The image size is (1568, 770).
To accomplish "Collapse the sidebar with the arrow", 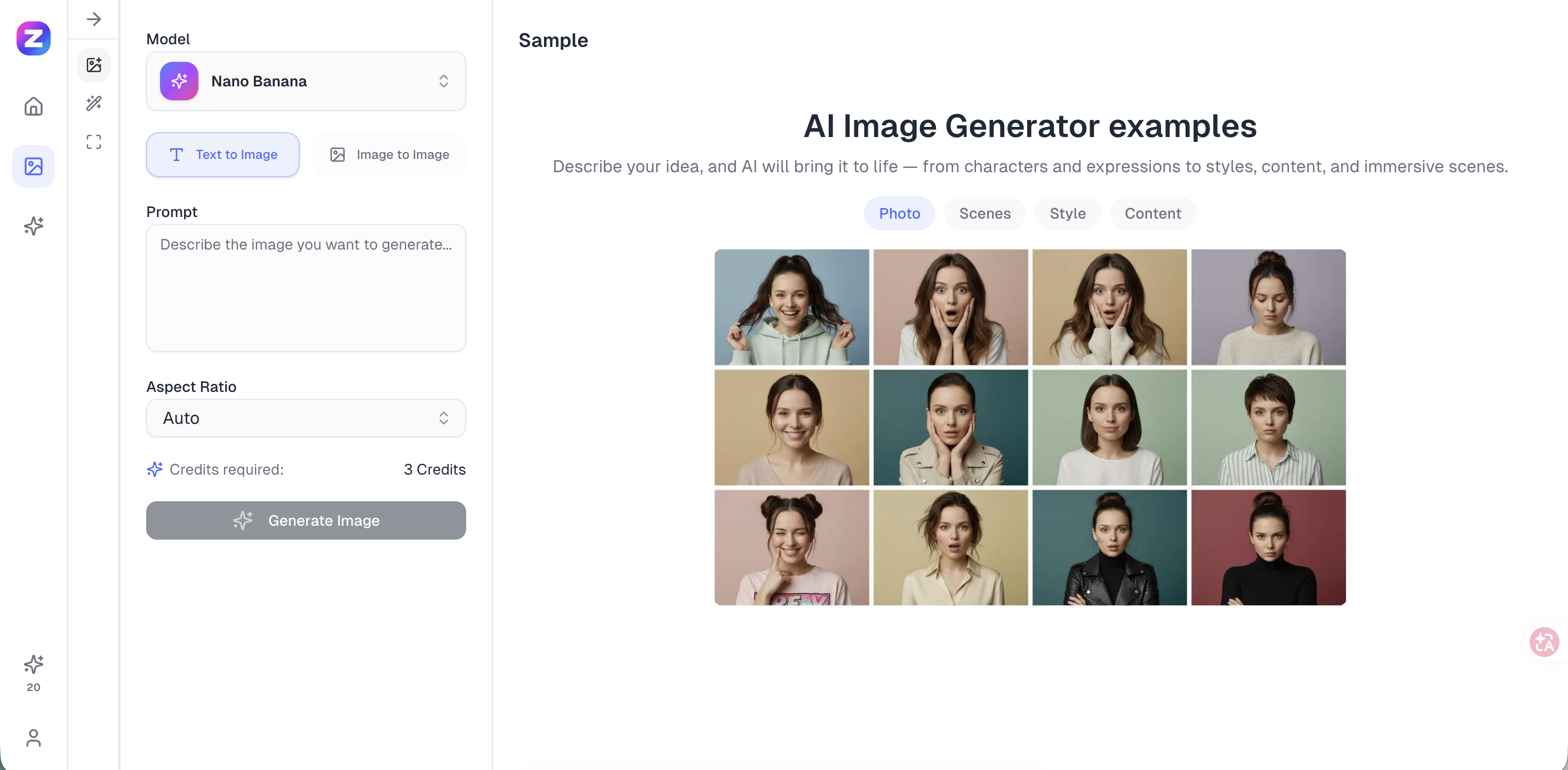I will pos(94,19).
